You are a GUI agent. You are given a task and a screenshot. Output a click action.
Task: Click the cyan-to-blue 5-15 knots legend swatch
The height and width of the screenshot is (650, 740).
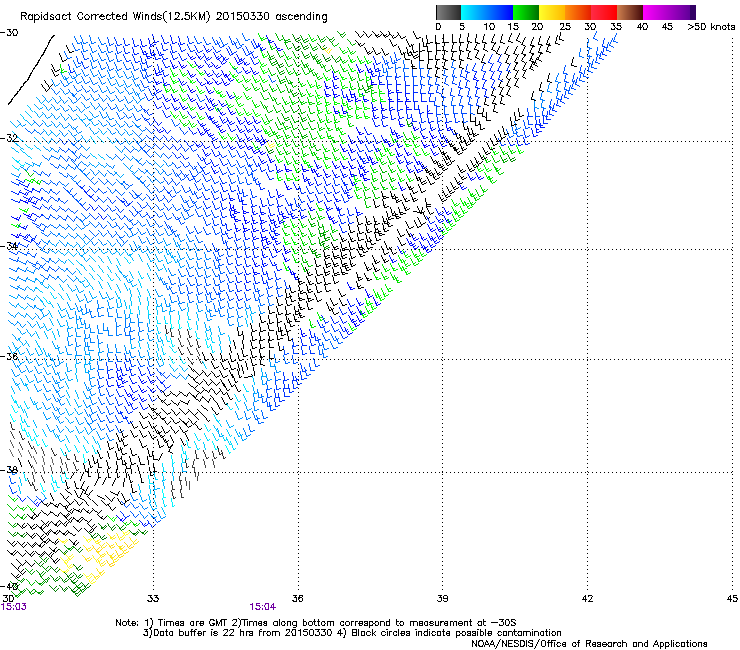tap(487, 12)
